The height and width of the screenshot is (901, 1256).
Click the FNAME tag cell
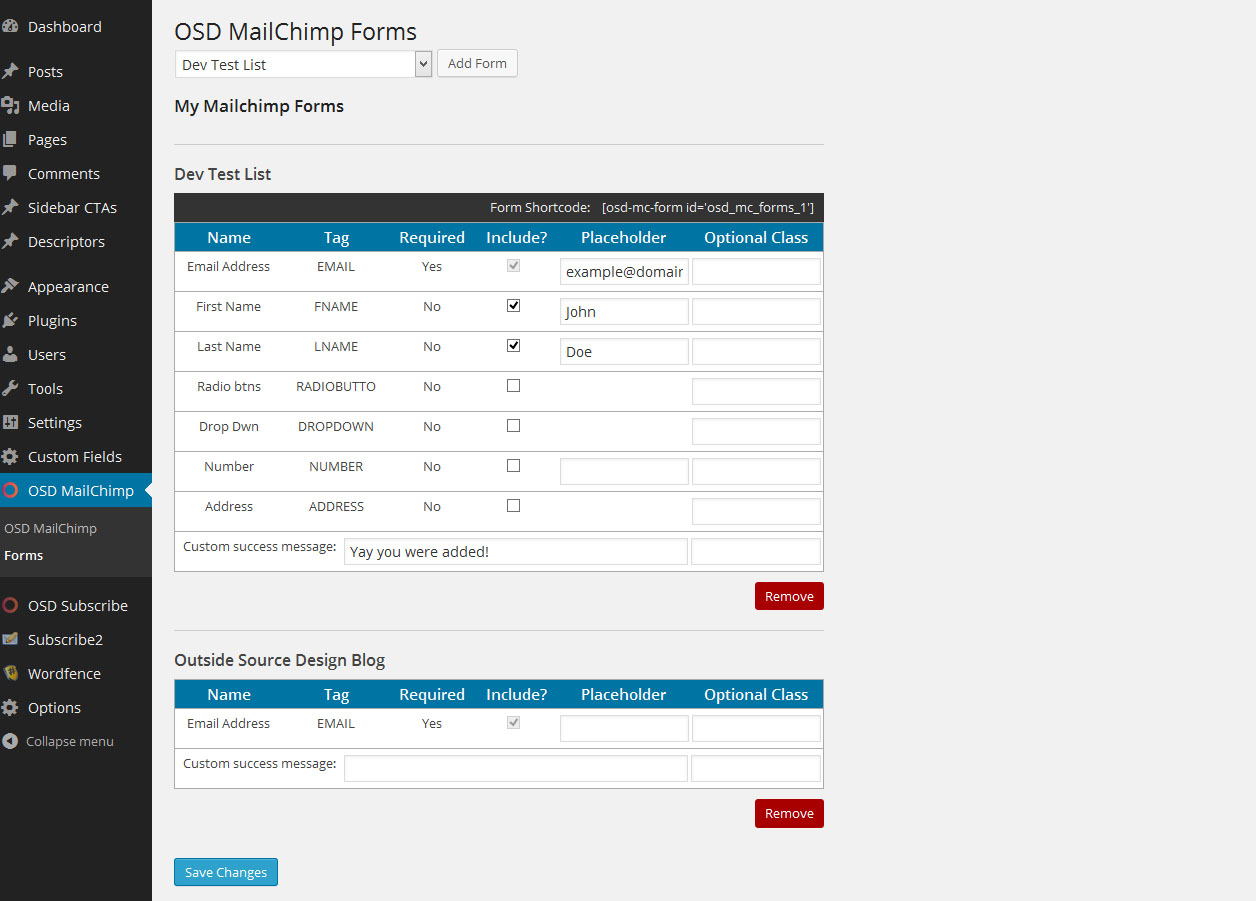click(336, 306)
